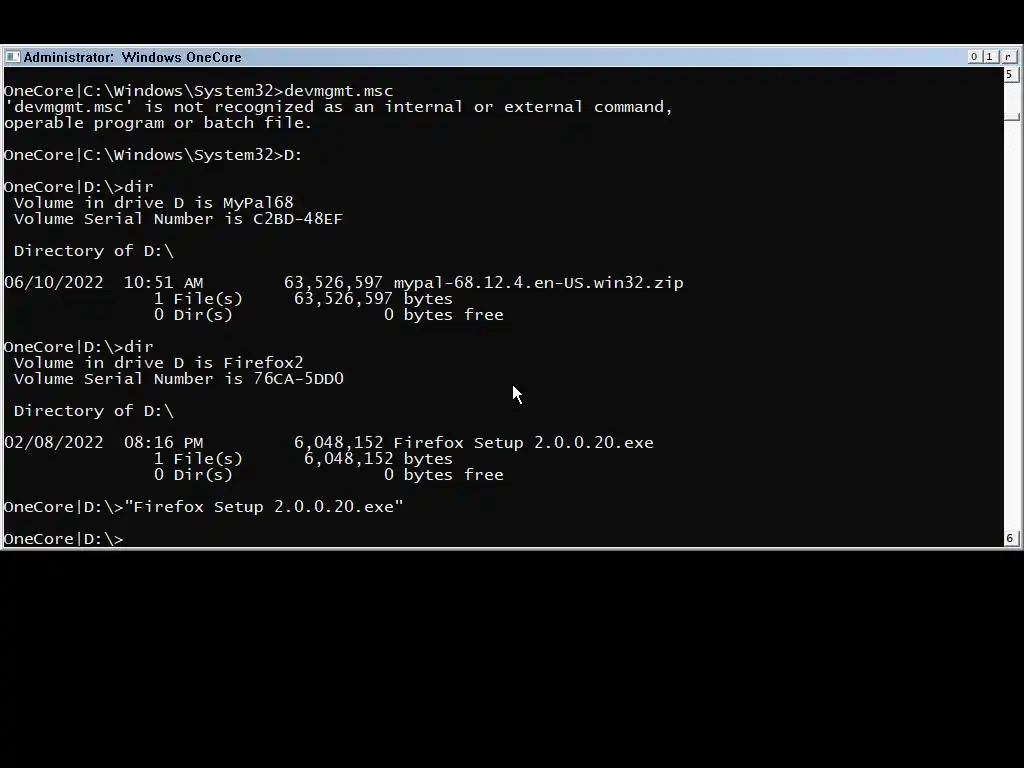
Task: Click the 'devmgmt.msc' command on the first line
Action: 338,91
